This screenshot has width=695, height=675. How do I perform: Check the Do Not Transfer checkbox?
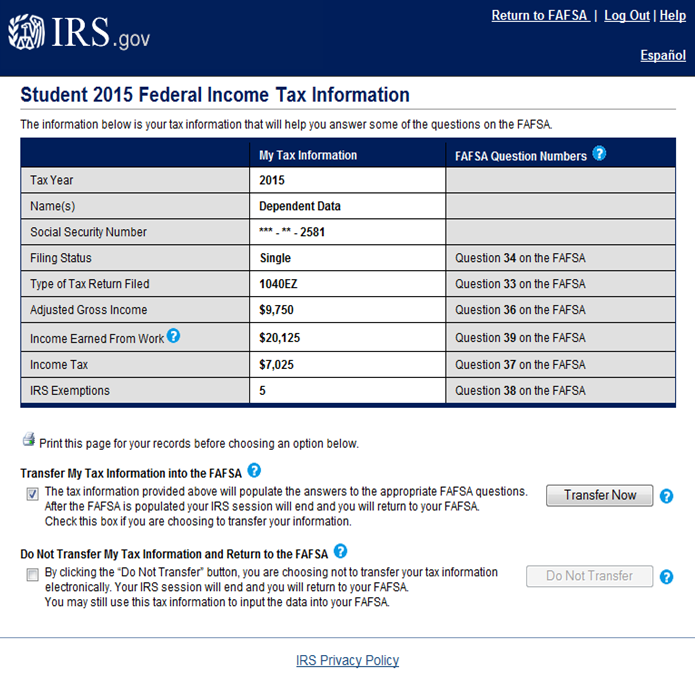32,574
